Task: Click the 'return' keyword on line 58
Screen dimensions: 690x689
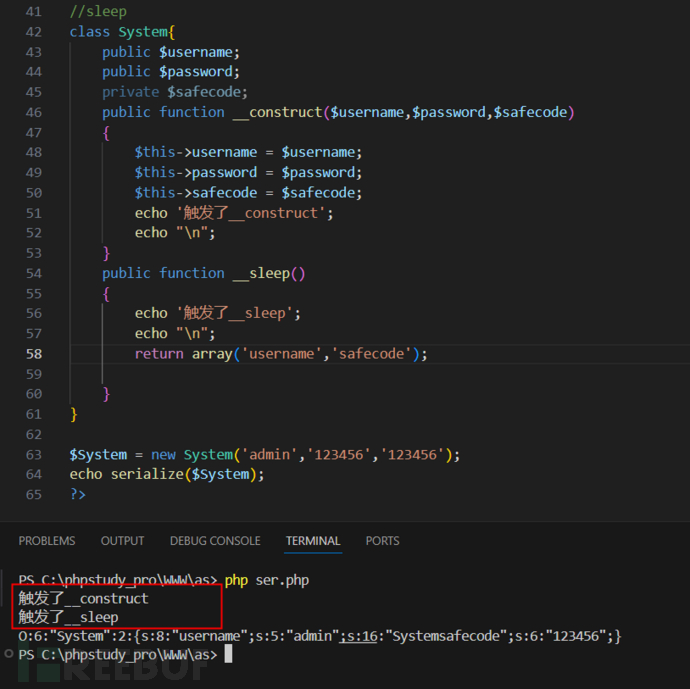Action: click(x=159, y=353)
